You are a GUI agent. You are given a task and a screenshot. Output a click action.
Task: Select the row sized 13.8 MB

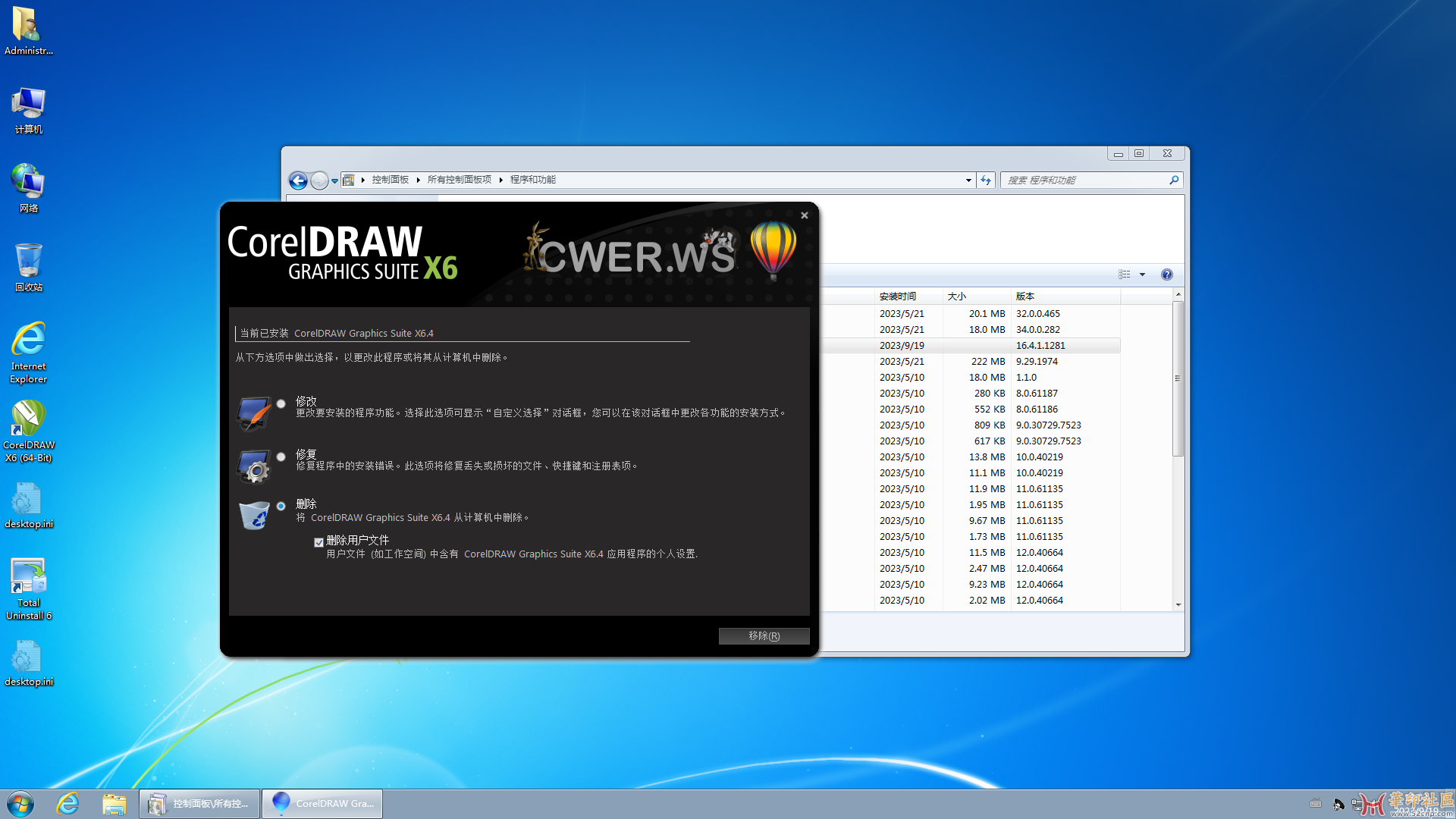pyautogui.click(x=971, y=457)
